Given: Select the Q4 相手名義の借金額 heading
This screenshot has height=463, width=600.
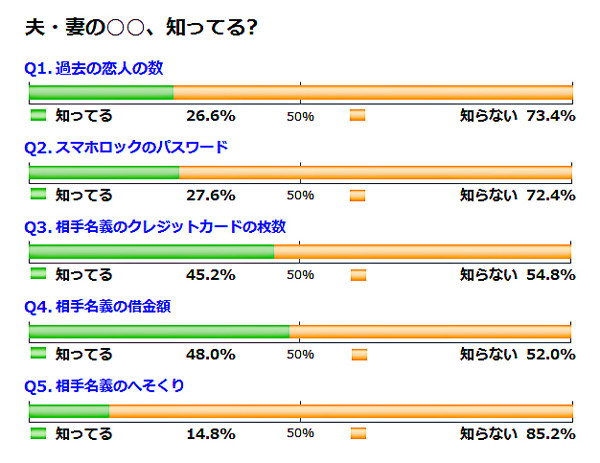Looking at the screenshot, I should tap(97, 306).
